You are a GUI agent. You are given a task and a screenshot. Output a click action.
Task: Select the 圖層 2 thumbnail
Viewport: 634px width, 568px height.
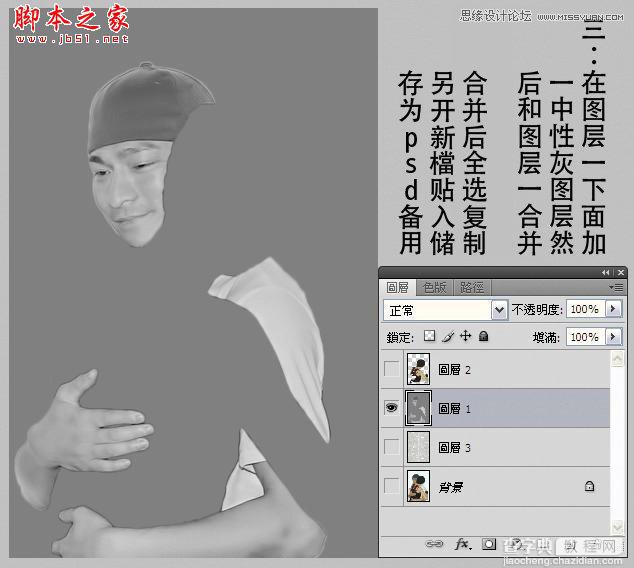(418, 369)
